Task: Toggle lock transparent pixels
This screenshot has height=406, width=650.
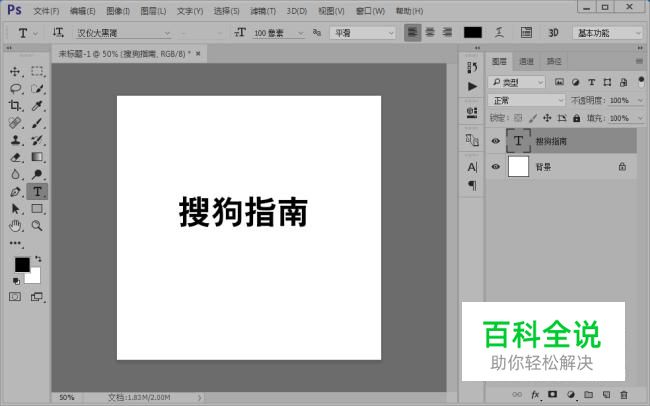Action: pos(518,118)
